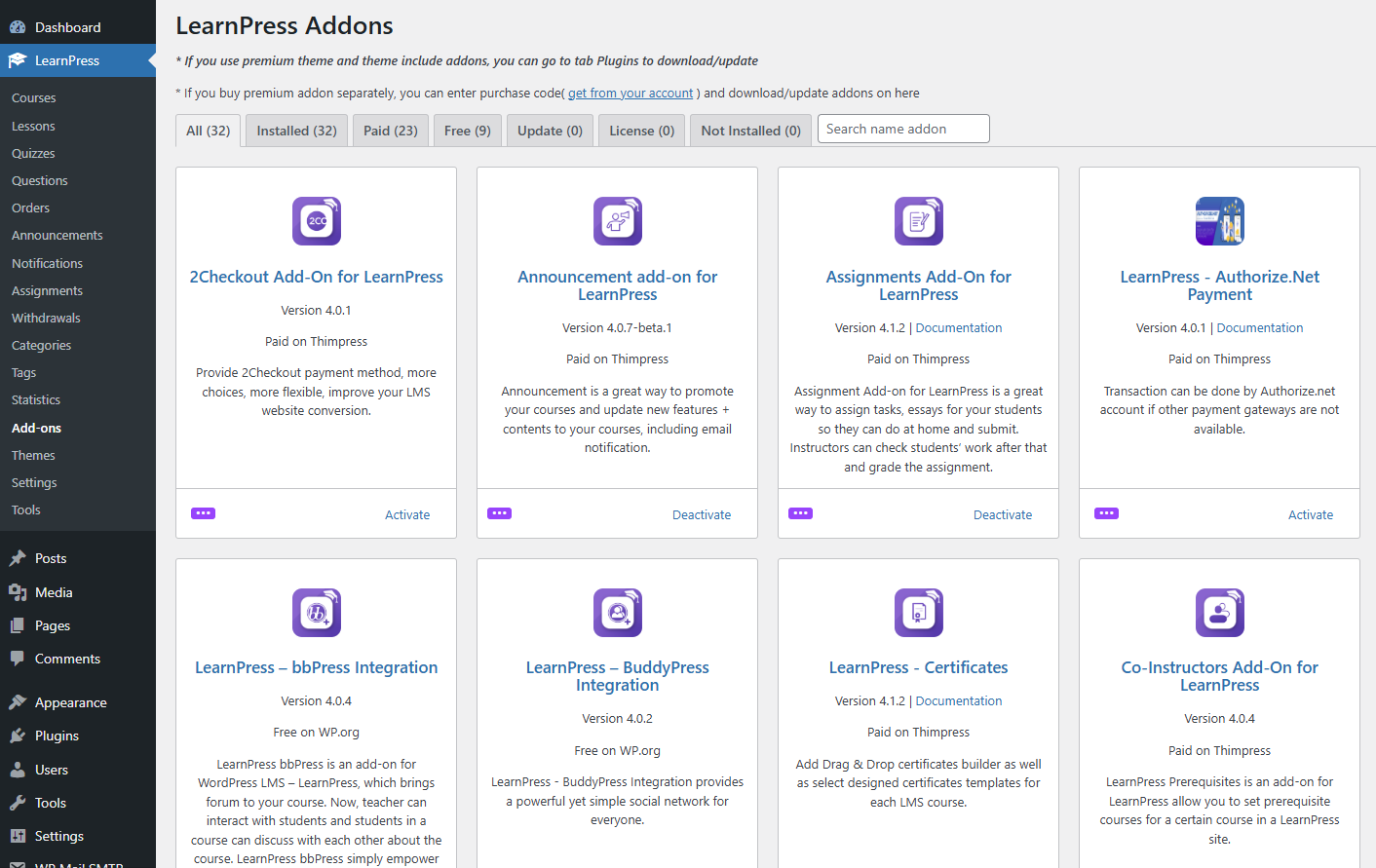Viewport: 1376px width, 868px height.
Task: Open purple more-options button on Assignments card
Action: (x=800, y=513)
